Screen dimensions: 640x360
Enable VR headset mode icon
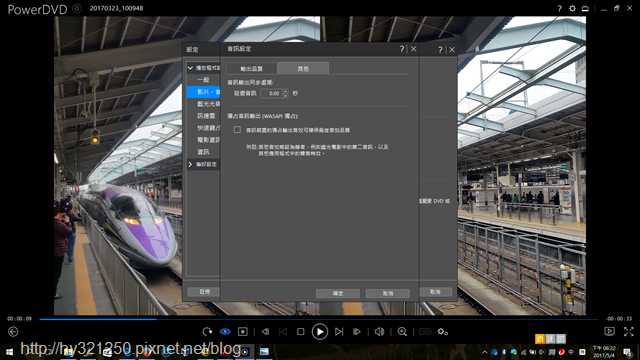[425, 331]
